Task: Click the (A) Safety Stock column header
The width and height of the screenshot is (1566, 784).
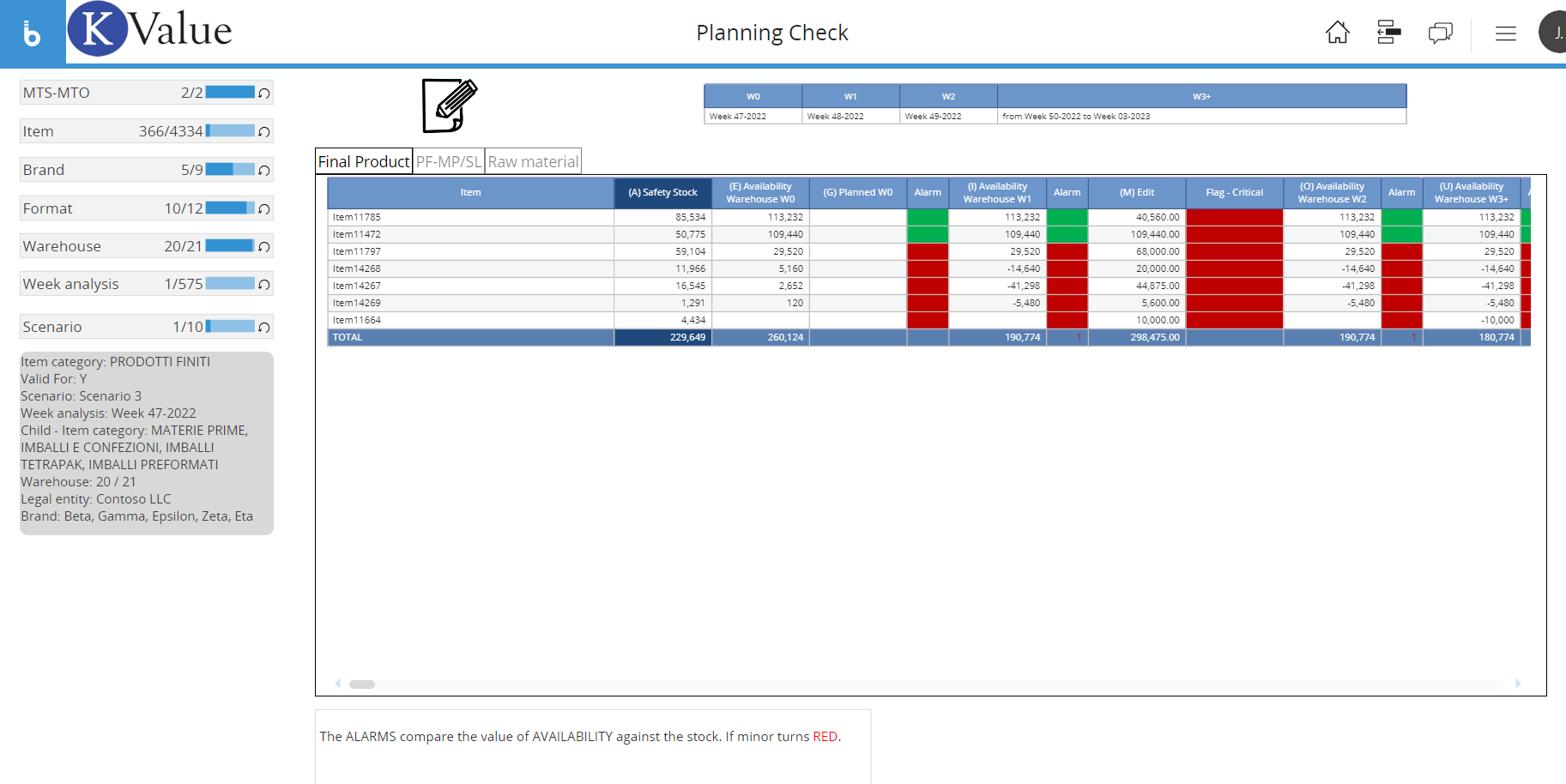Action: (x=662, y=192)
